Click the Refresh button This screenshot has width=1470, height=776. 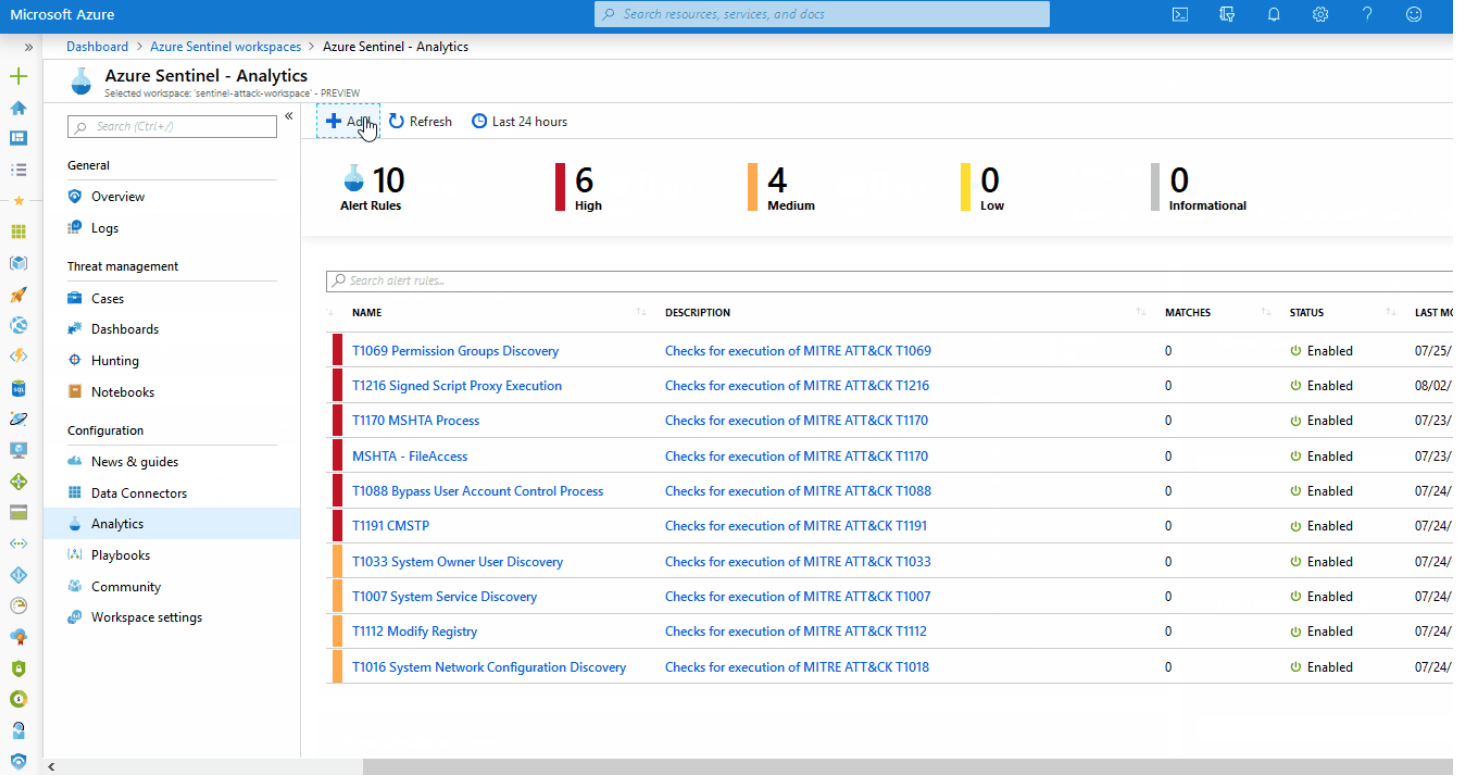point(420,121)
